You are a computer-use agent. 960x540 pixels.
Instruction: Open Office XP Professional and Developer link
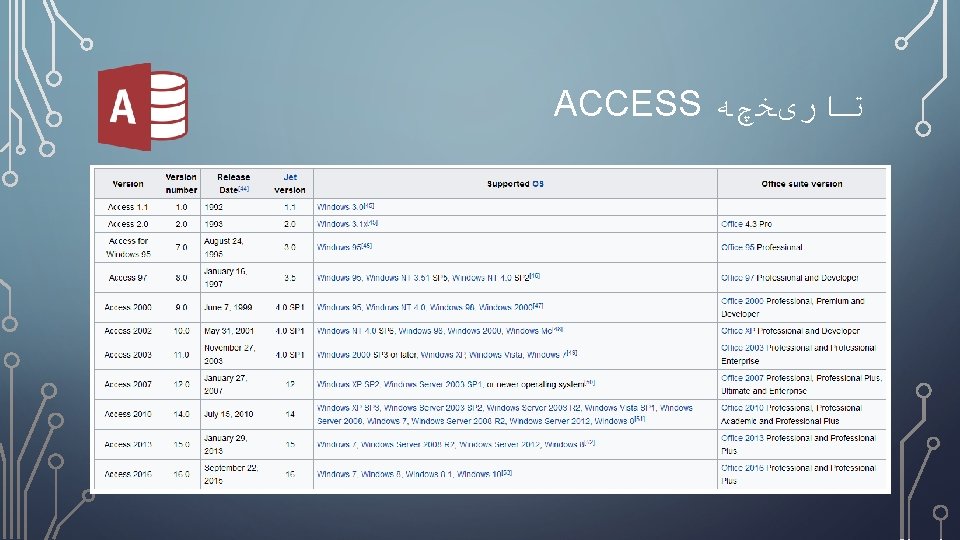click(x=790, y=331)
